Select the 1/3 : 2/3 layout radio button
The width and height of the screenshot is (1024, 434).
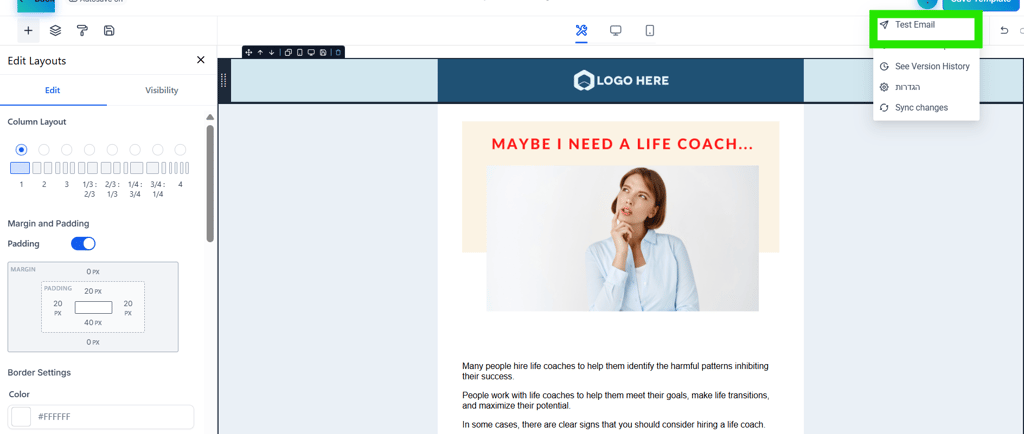89,149
